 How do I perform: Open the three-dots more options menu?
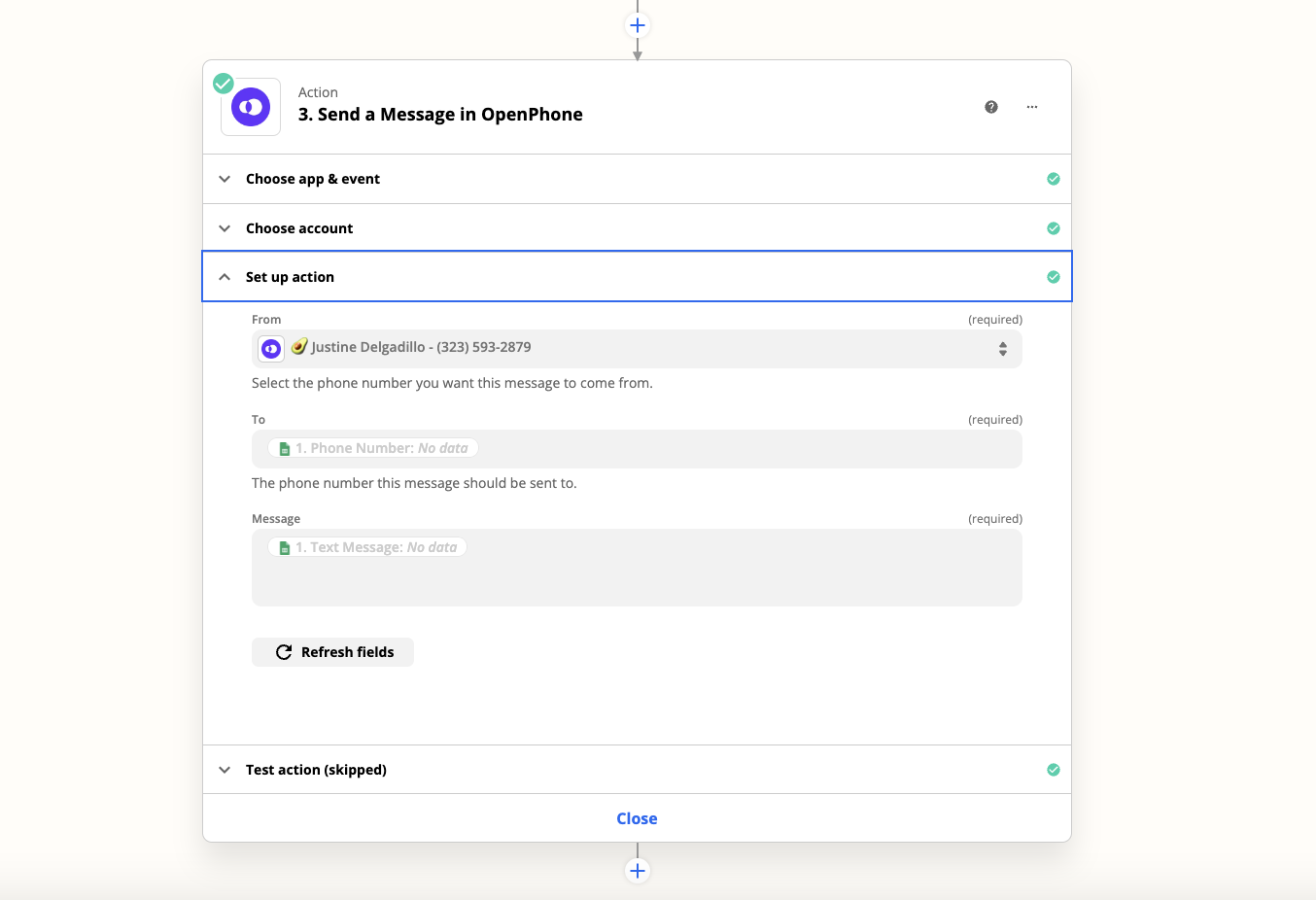click(x=1032, y=107)
